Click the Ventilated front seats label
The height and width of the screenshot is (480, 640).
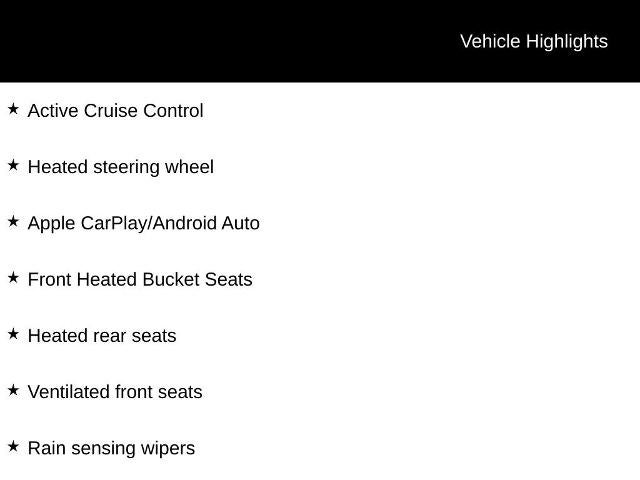115,392
